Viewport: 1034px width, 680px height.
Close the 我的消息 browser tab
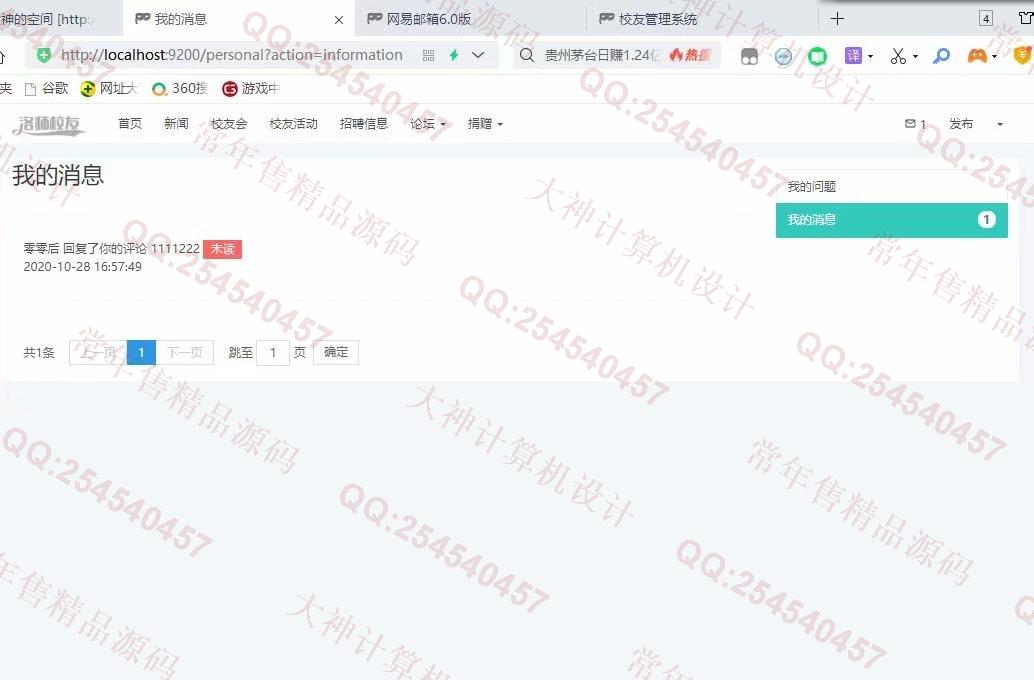339,20
